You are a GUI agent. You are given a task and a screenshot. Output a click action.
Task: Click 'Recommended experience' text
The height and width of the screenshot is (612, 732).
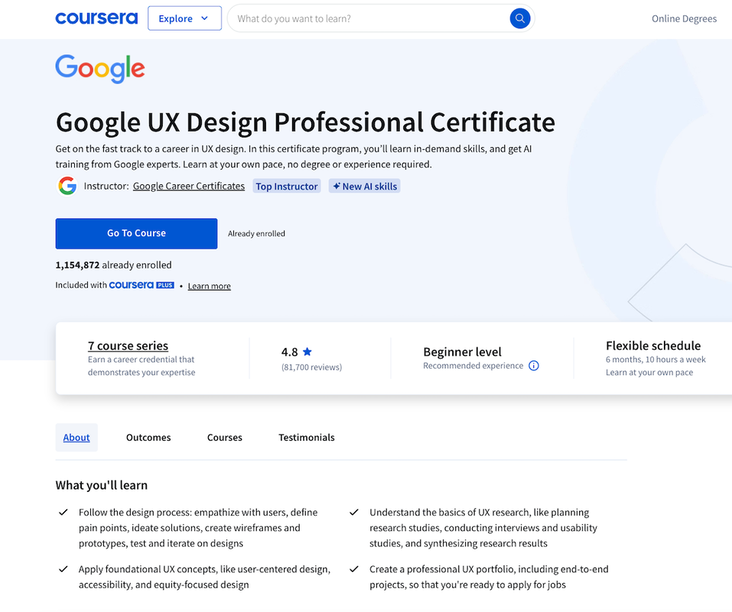pyautogui.click(x=473, y=366)
